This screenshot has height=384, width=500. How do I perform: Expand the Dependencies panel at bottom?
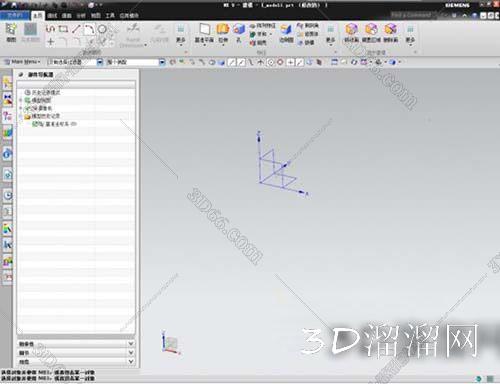pyautogui.click(x=76, y=344)
